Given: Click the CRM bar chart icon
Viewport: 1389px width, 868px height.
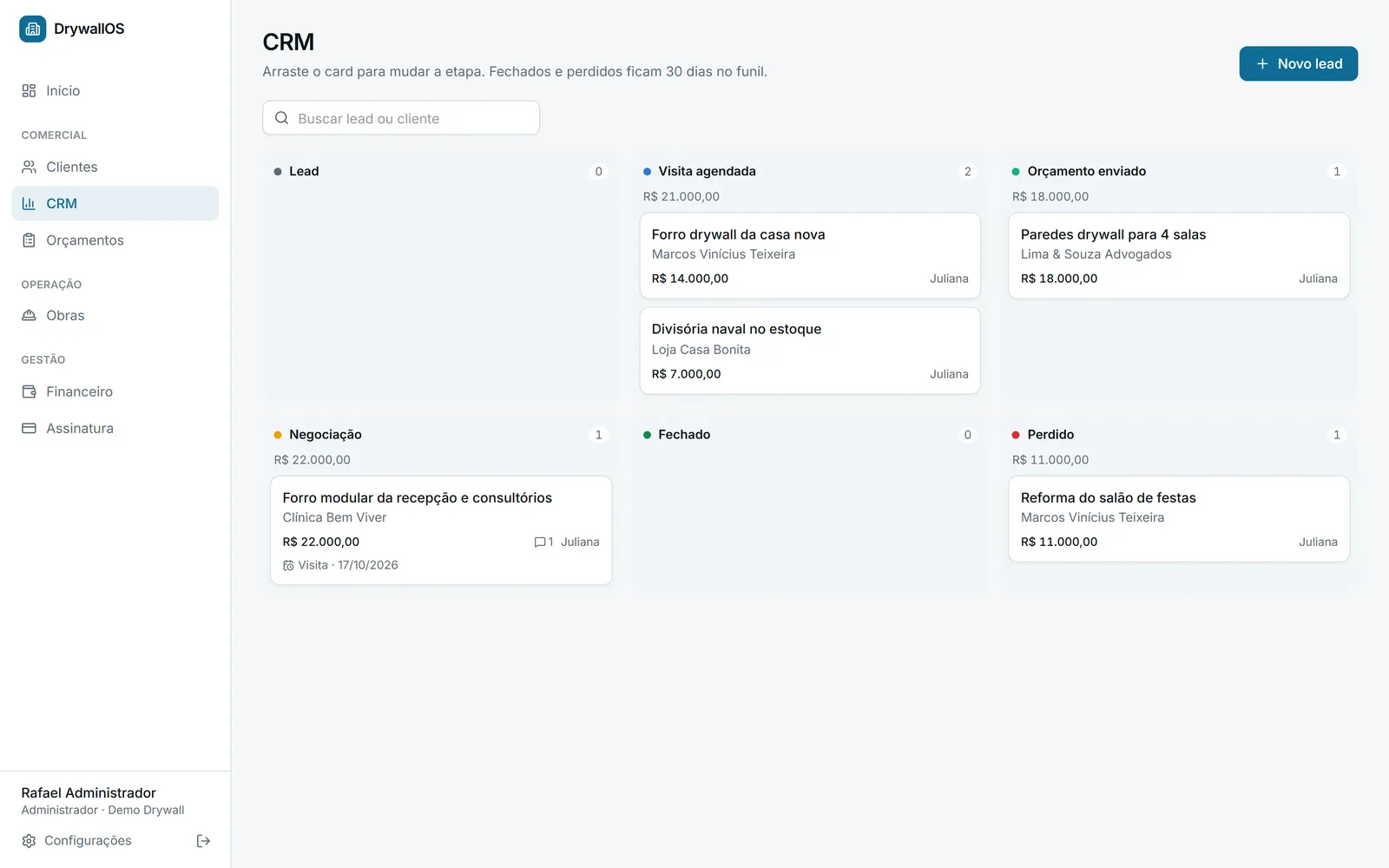Looking at the screenshot, I should [29, 203].
